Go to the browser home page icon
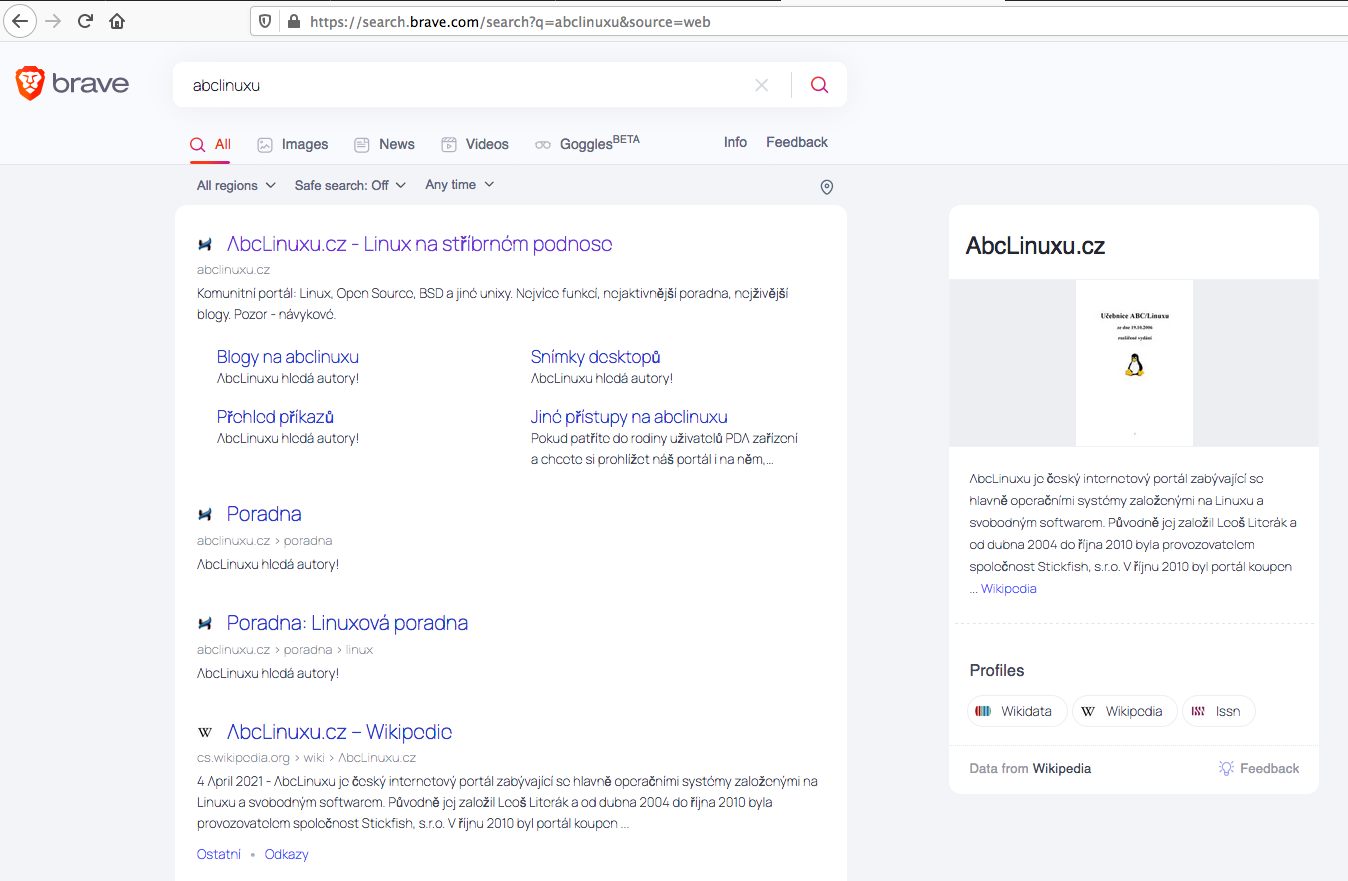This screenshot has width=1348, height=881. pos(117,21)
